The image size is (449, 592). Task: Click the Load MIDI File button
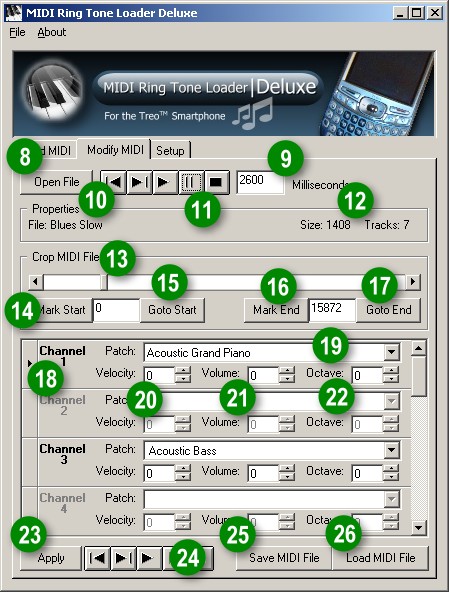[381, 558]
